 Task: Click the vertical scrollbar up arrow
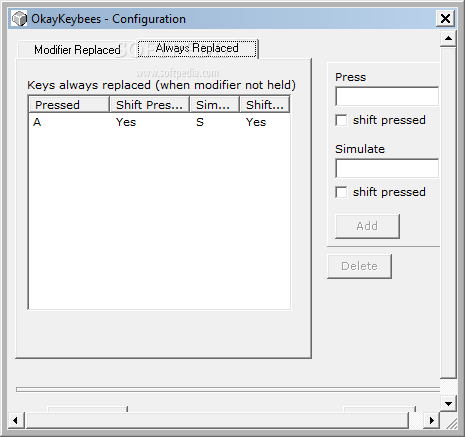(x=448, y=38)
